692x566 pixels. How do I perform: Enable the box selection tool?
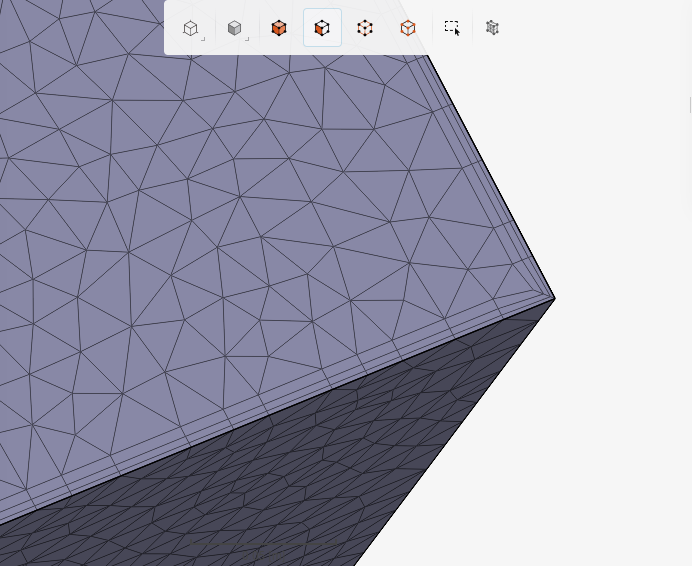[452, 28]
